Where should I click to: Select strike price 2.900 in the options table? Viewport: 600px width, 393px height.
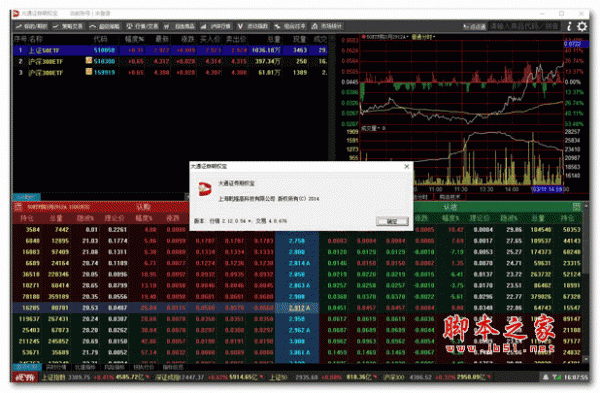297,297
